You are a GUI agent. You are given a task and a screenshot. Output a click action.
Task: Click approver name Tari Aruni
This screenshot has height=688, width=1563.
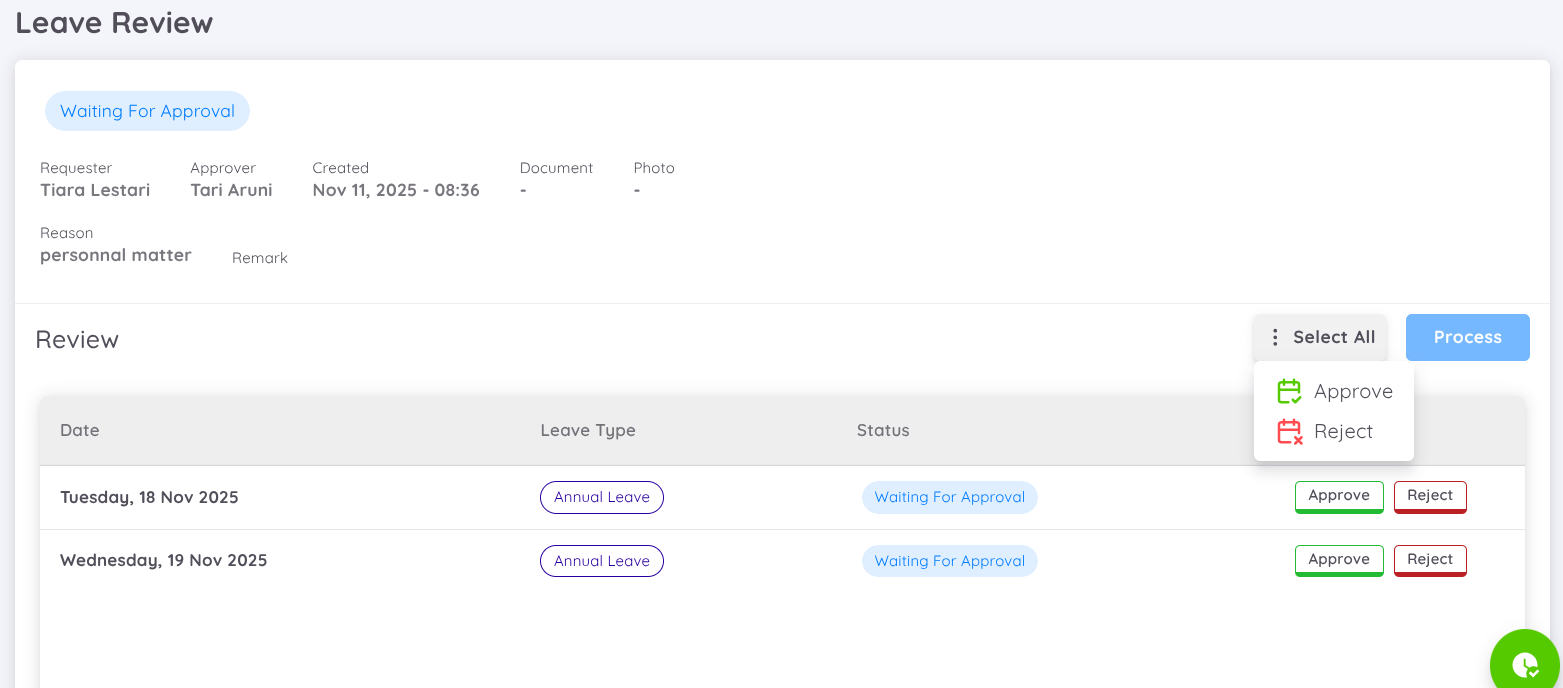(x=231, y=190)
